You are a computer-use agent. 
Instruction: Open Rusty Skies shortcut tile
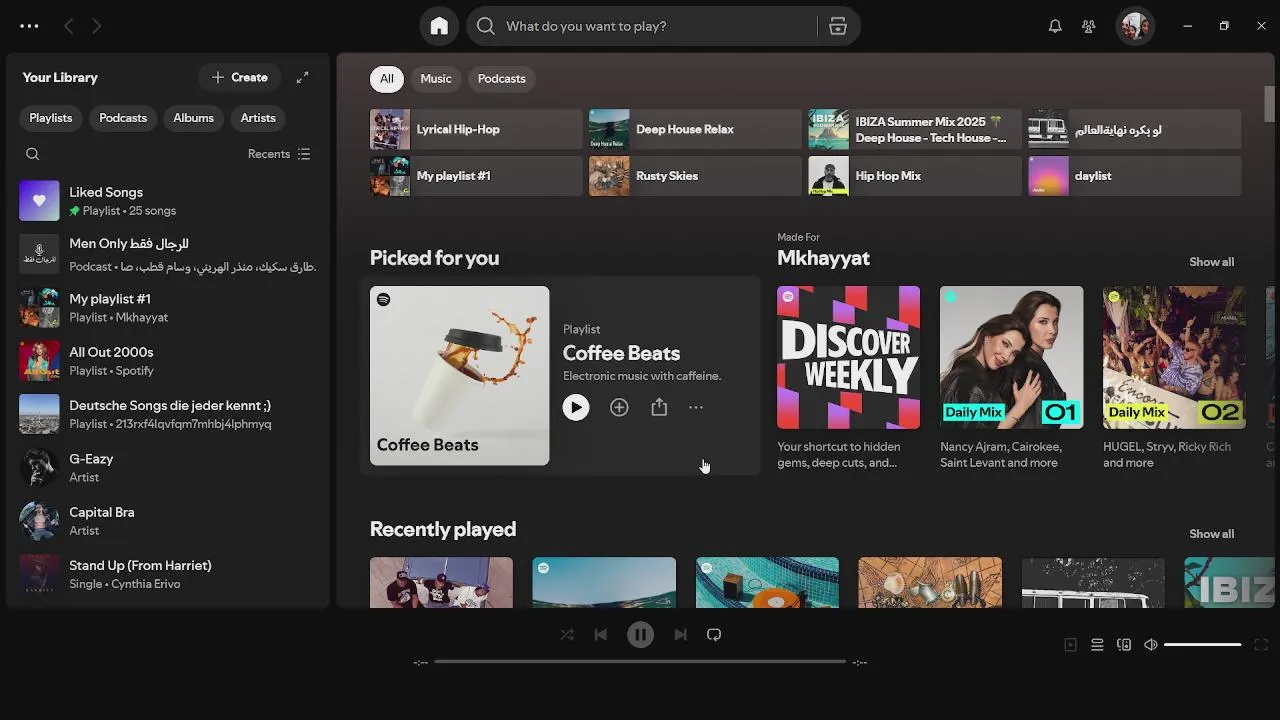tap(695, 176)
